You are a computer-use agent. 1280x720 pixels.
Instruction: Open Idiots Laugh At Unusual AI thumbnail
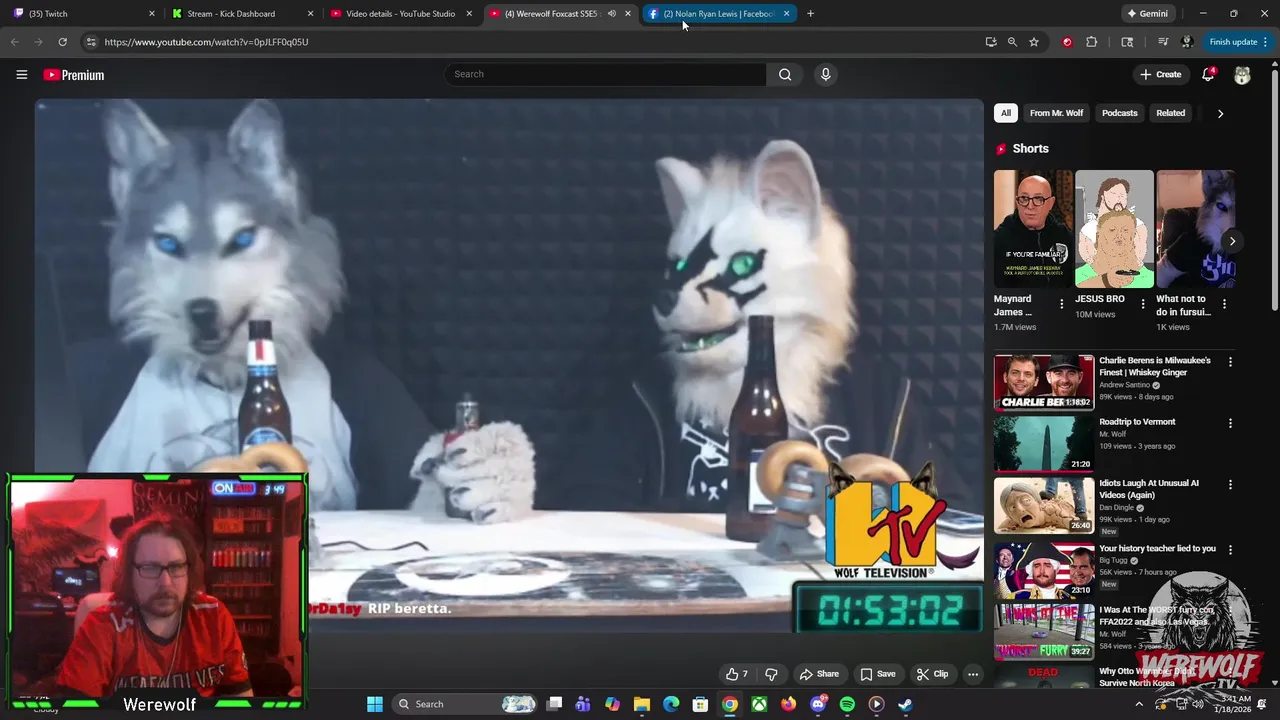click(1044, 505)
